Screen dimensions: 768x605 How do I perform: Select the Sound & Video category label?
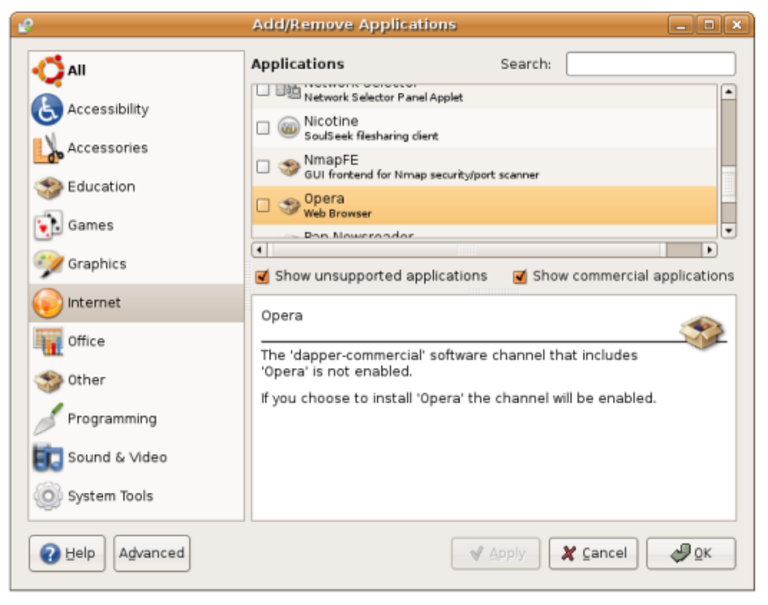118,458
